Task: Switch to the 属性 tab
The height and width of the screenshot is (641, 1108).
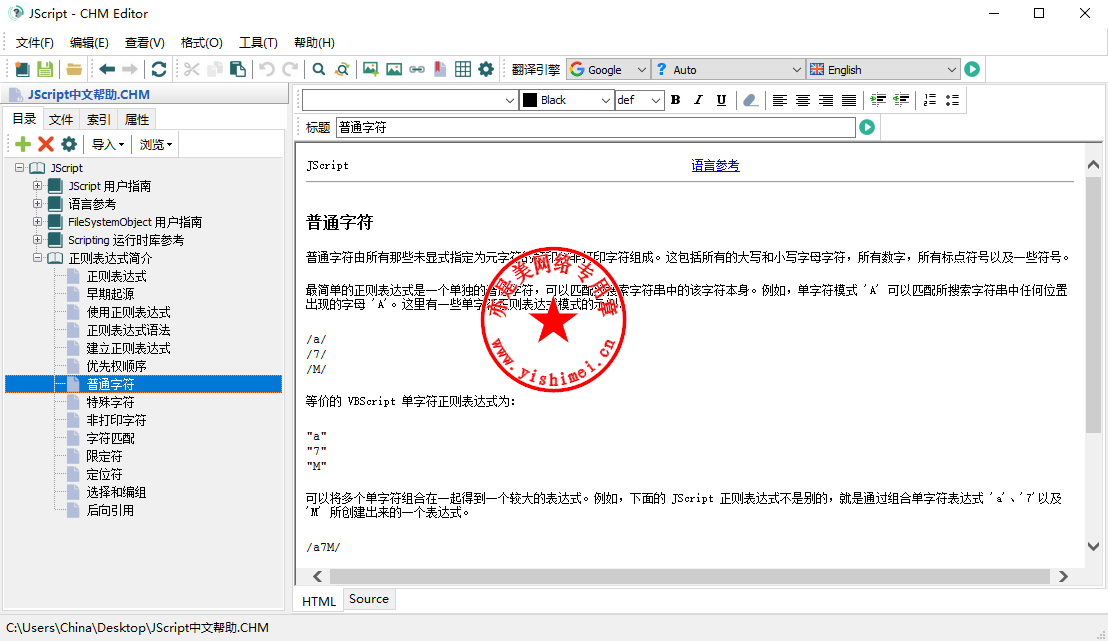Action: (x=136, y=119)
